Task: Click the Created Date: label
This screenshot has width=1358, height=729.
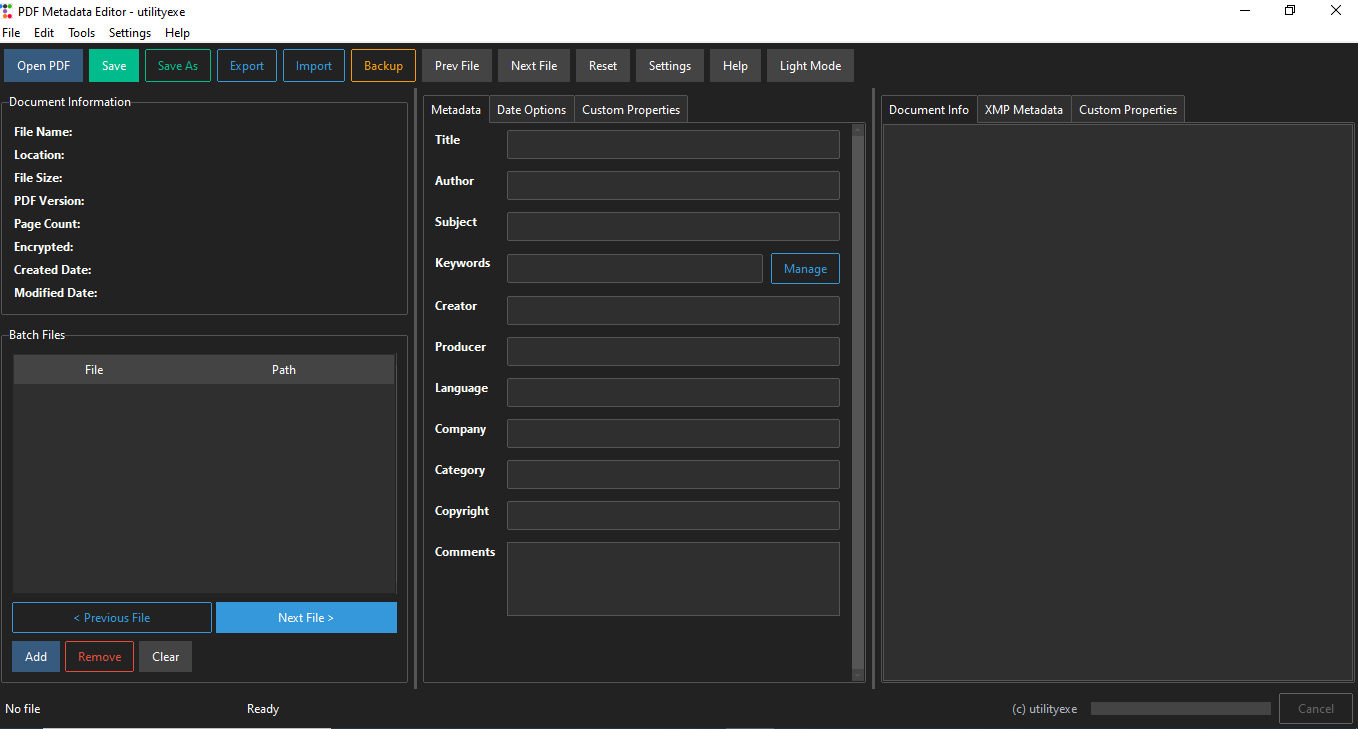Action: click(x=53, y=270)
